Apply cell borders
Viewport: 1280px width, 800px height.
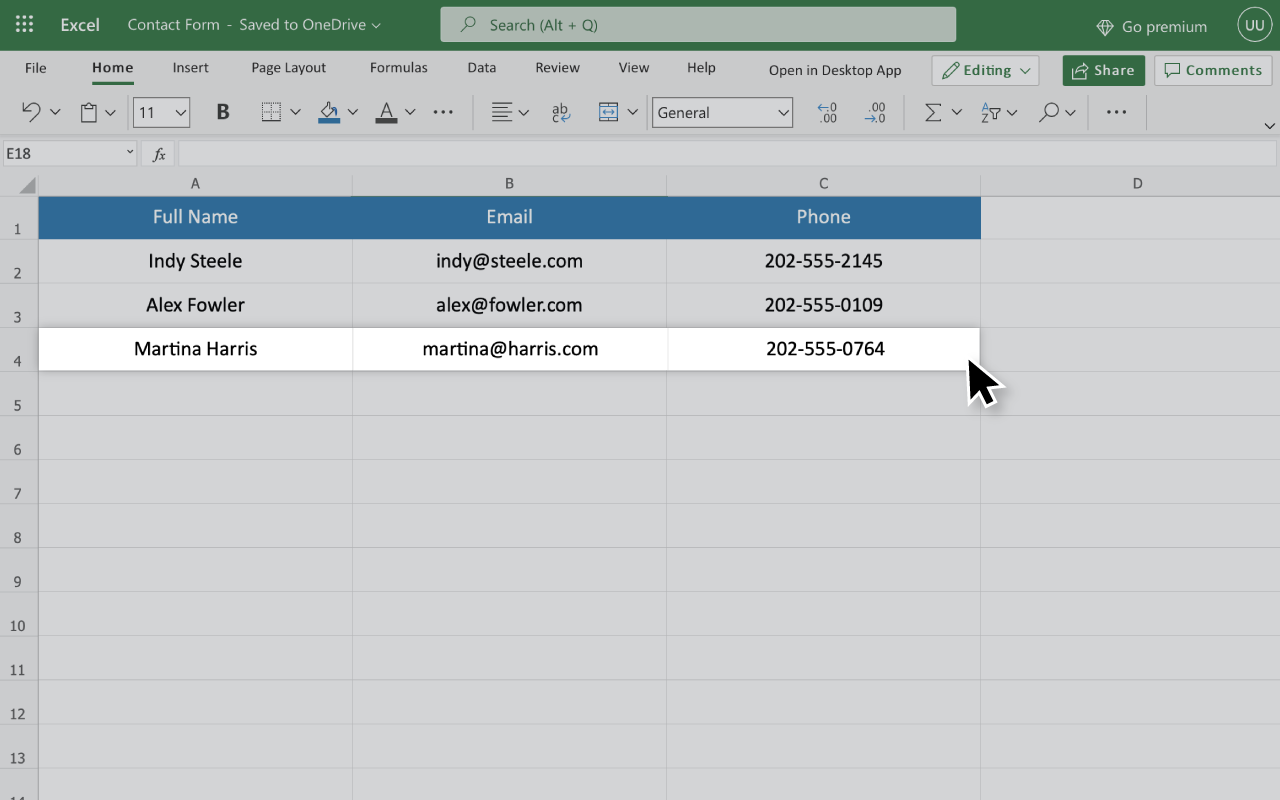[272, 112]
